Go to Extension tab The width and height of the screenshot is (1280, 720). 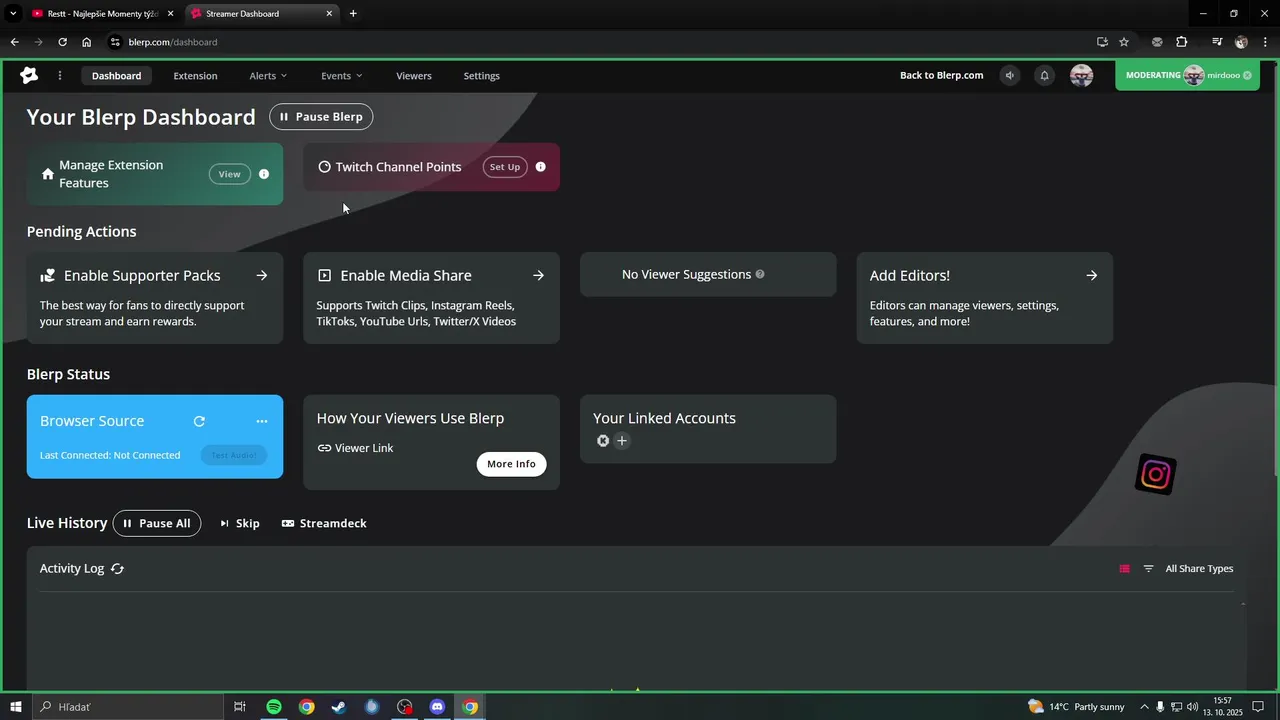(195, 76)
